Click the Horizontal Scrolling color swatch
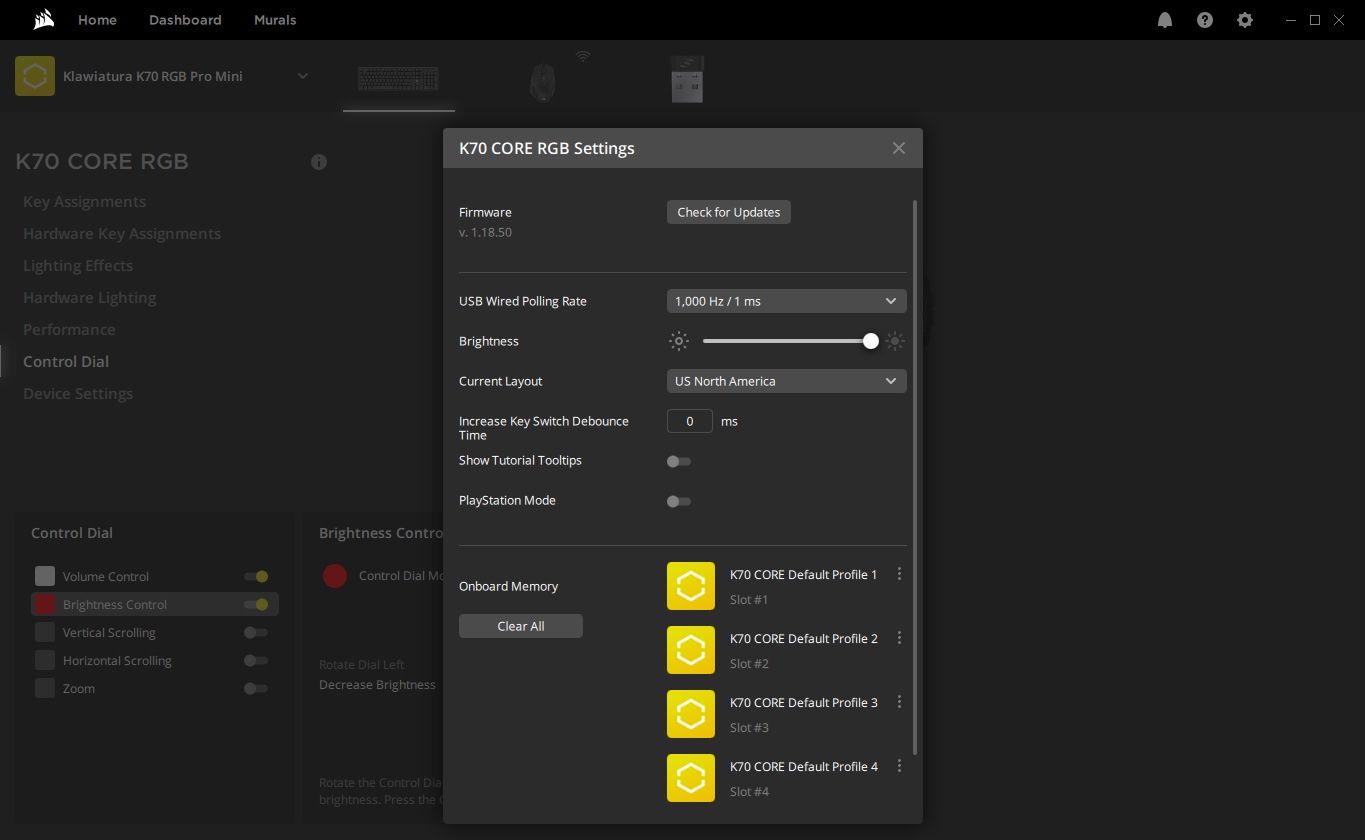Image resolution: width=1365 pixels, height=840 pixels. click(x=45, y=660)
